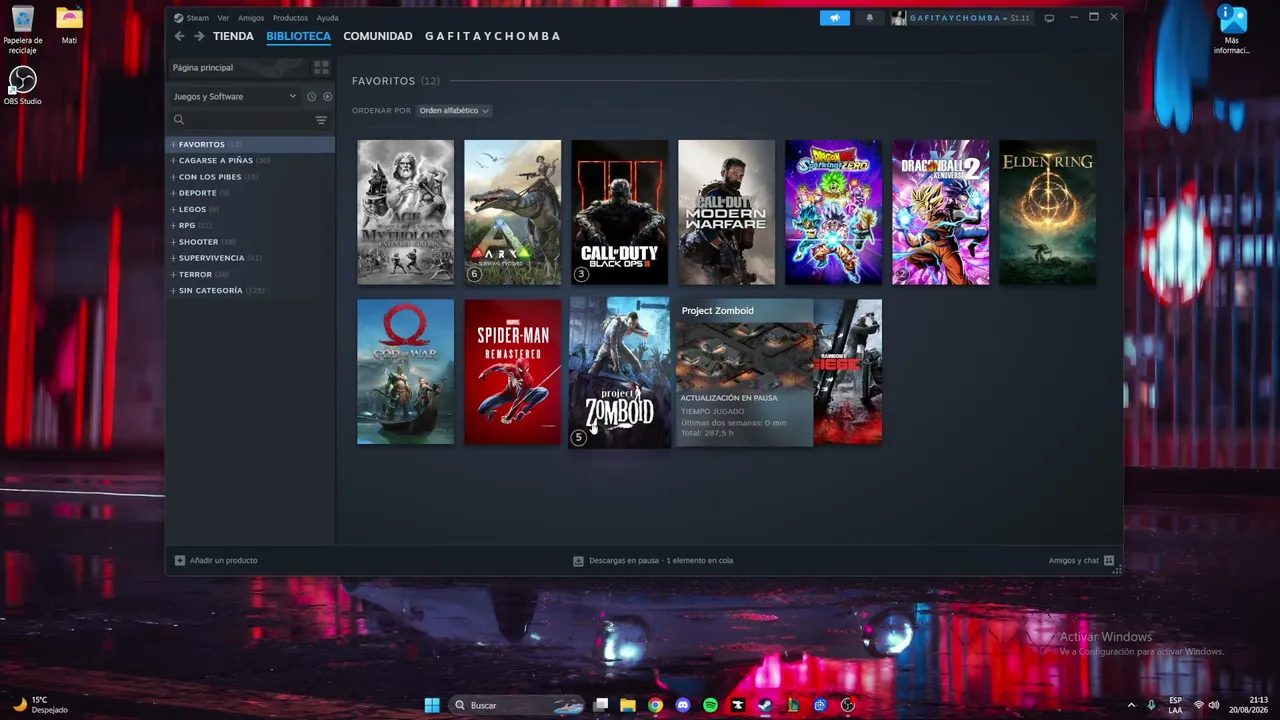The height and width of the screenshot is (720, 1280).
Task: Open the GAFITAYCHOMBA profile tab
Action: (x=493, y=36)
